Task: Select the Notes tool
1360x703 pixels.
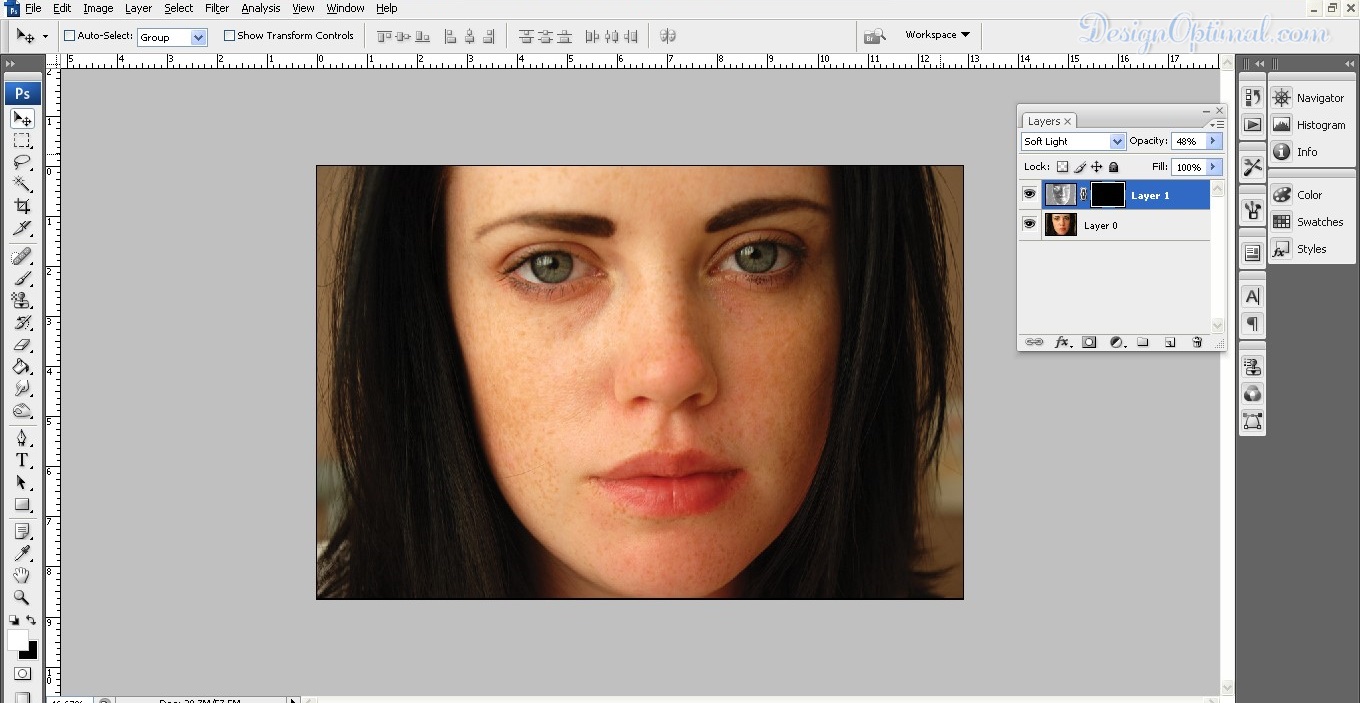Action: (22, 531)
